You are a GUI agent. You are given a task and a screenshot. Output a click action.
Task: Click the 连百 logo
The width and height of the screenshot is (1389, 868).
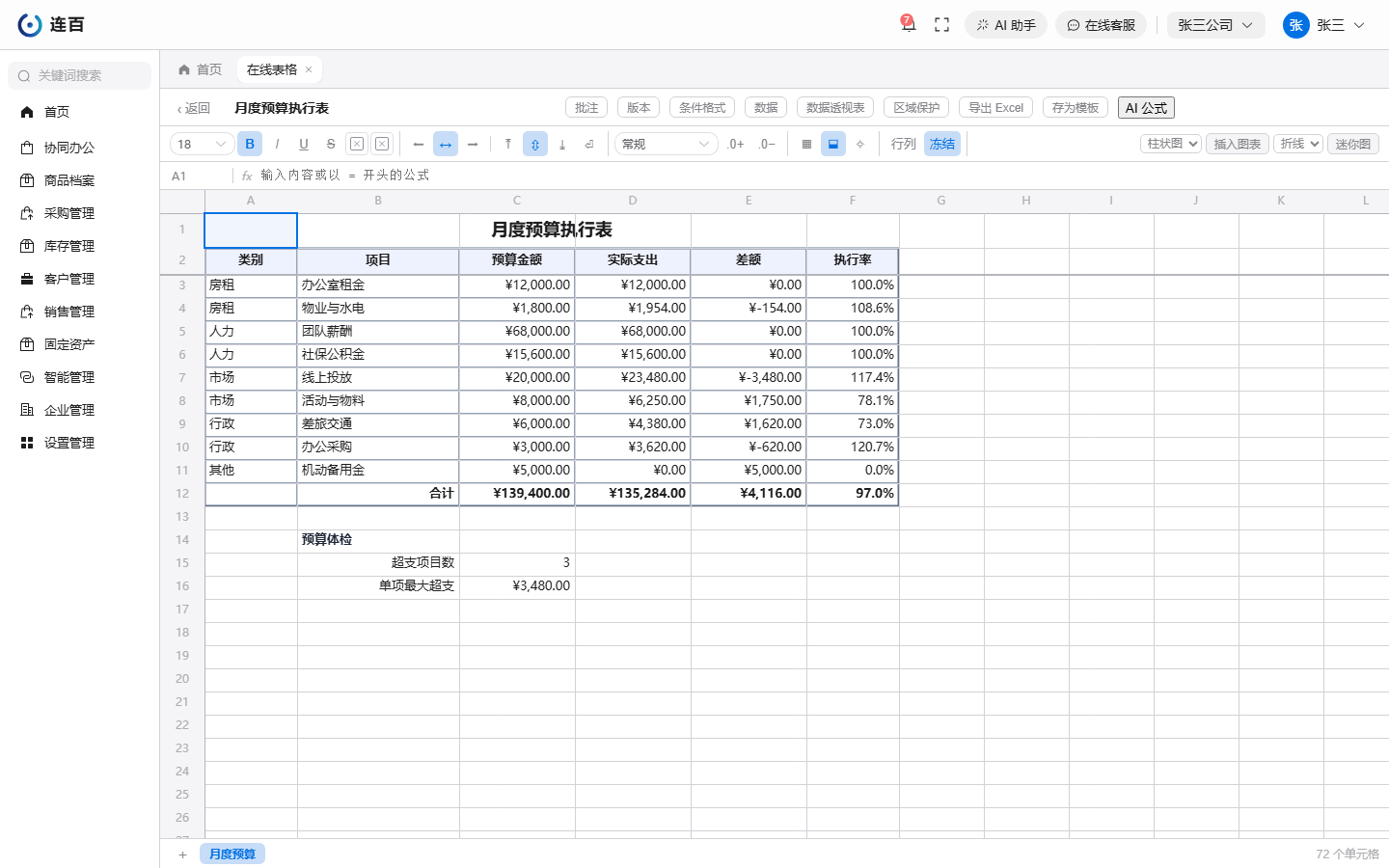click(x=51, y=25)
